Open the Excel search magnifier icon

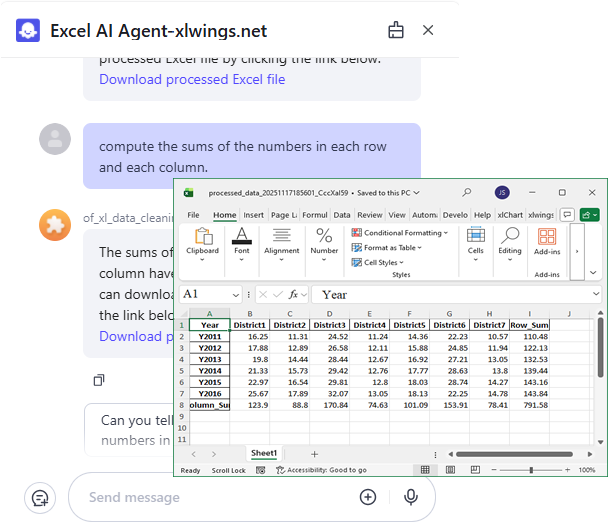click(x=467, y=192)
